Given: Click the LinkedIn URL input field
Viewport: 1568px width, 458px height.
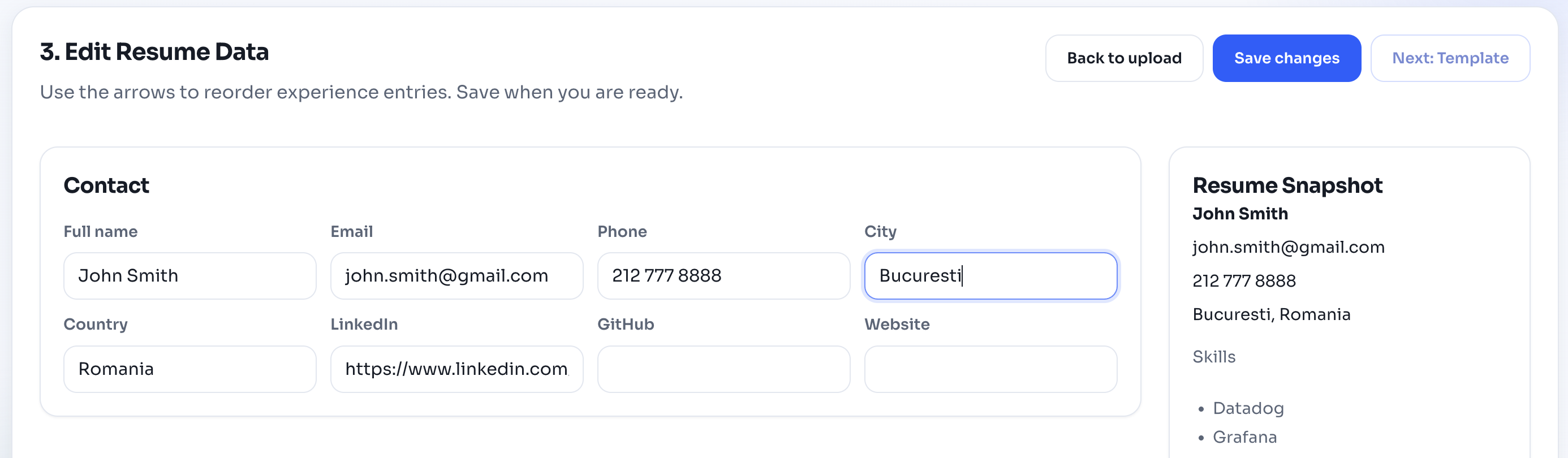Looking at the screenshot, I should [456, 369].
